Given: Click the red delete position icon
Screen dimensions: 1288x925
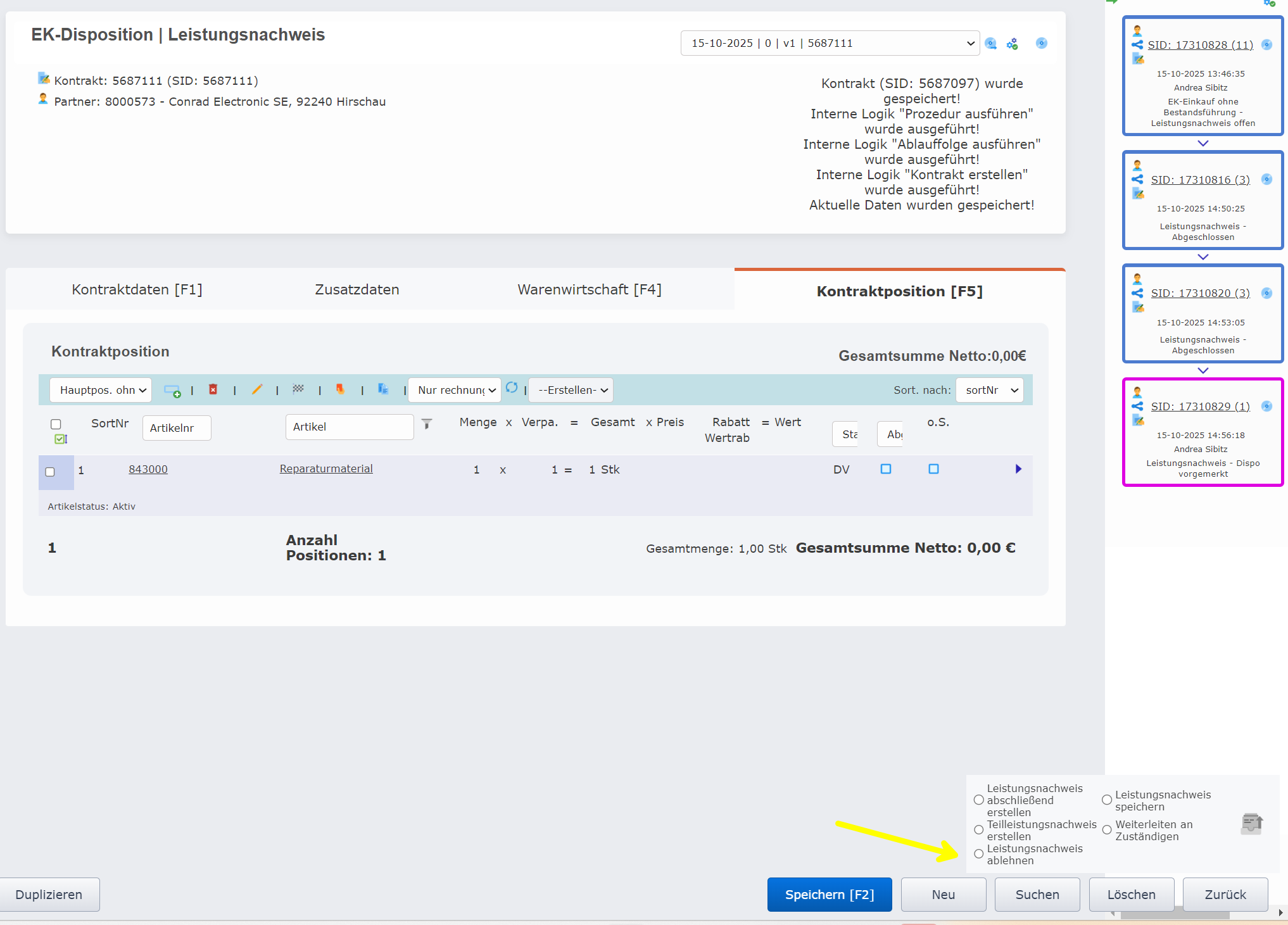Looking at the screenshot, I should (213, 389).
